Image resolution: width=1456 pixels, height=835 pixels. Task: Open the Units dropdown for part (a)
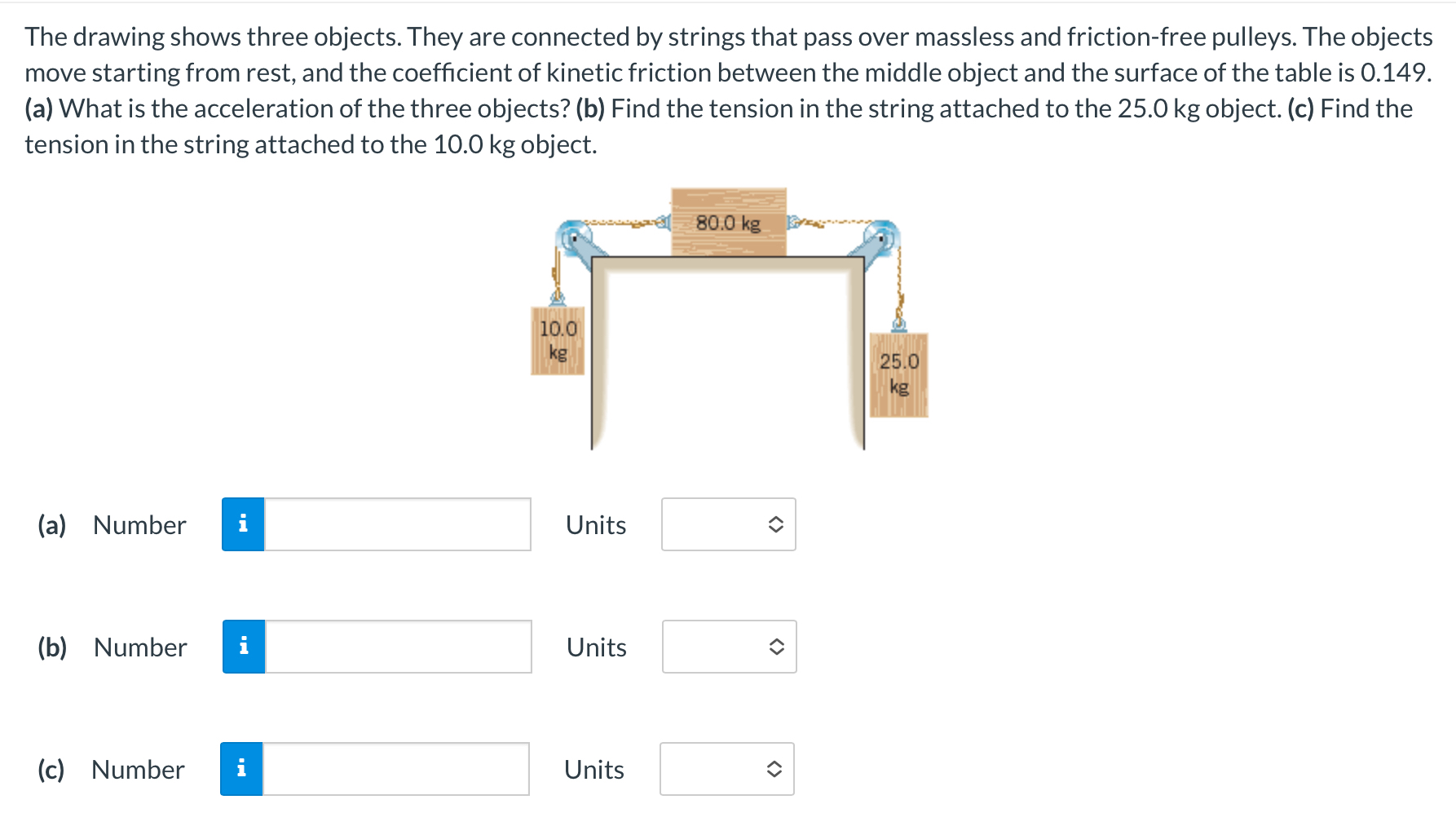coord(728,524)
